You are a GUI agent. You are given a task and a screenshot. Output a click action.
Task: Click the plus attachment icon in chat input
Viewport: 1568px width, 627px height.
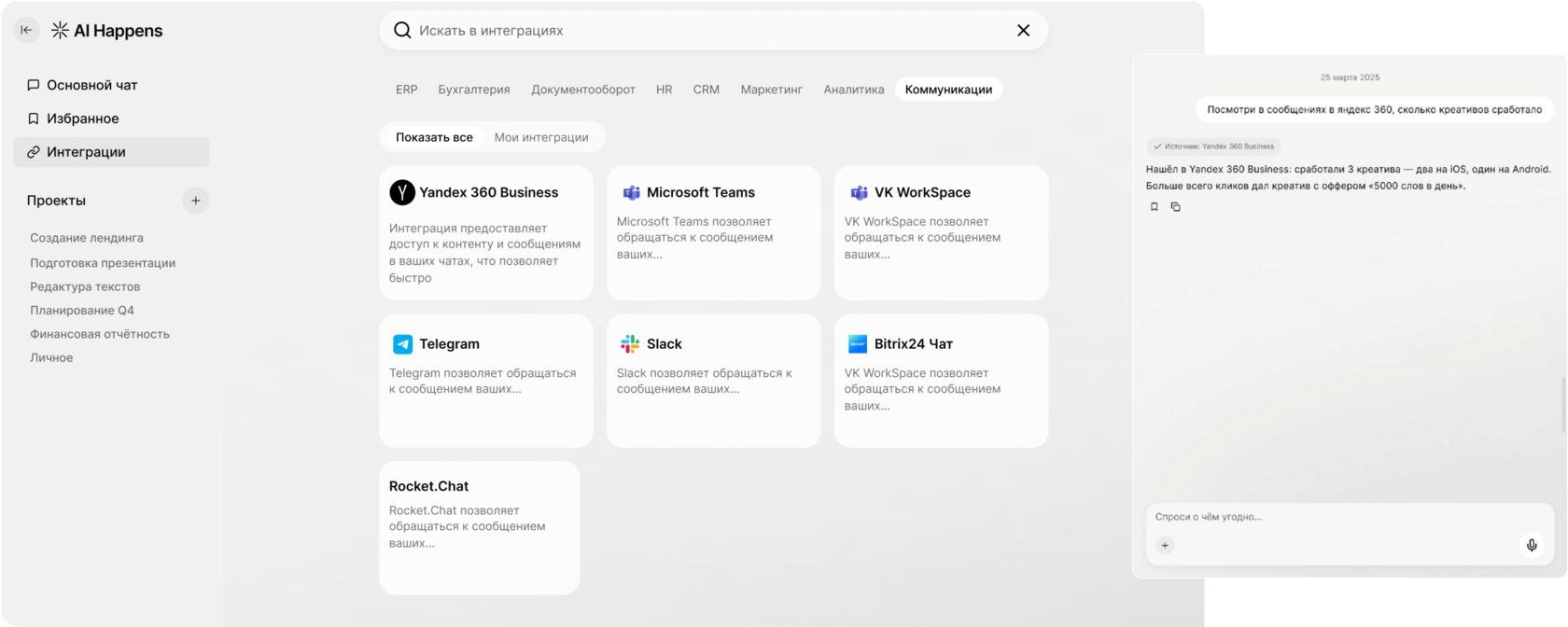pyautogui.click(x=1165, y=546)
